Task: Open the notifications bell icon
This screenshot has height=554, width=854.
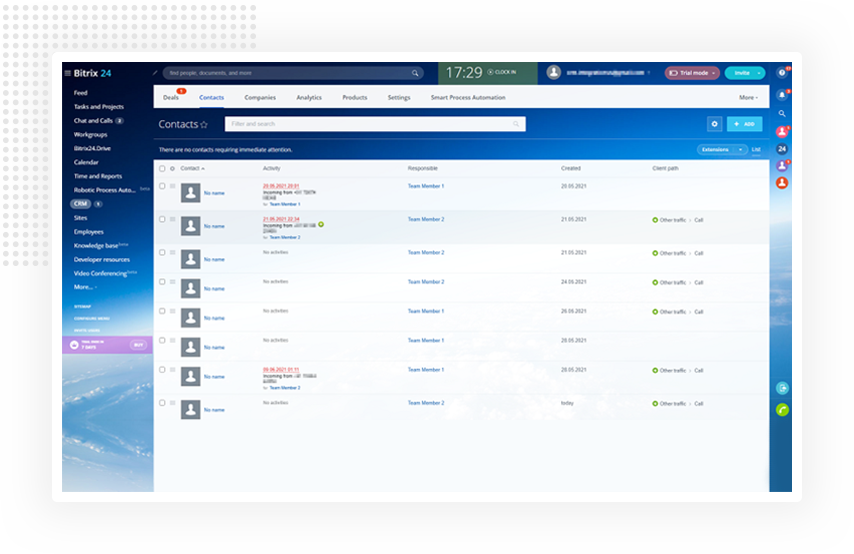Action: 782,95
